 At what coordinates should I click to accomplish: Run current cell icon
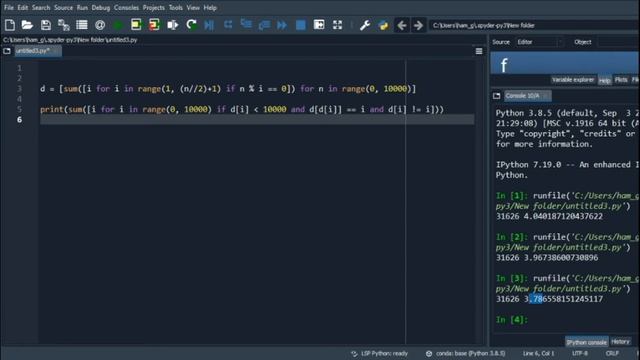click(136, 25)
